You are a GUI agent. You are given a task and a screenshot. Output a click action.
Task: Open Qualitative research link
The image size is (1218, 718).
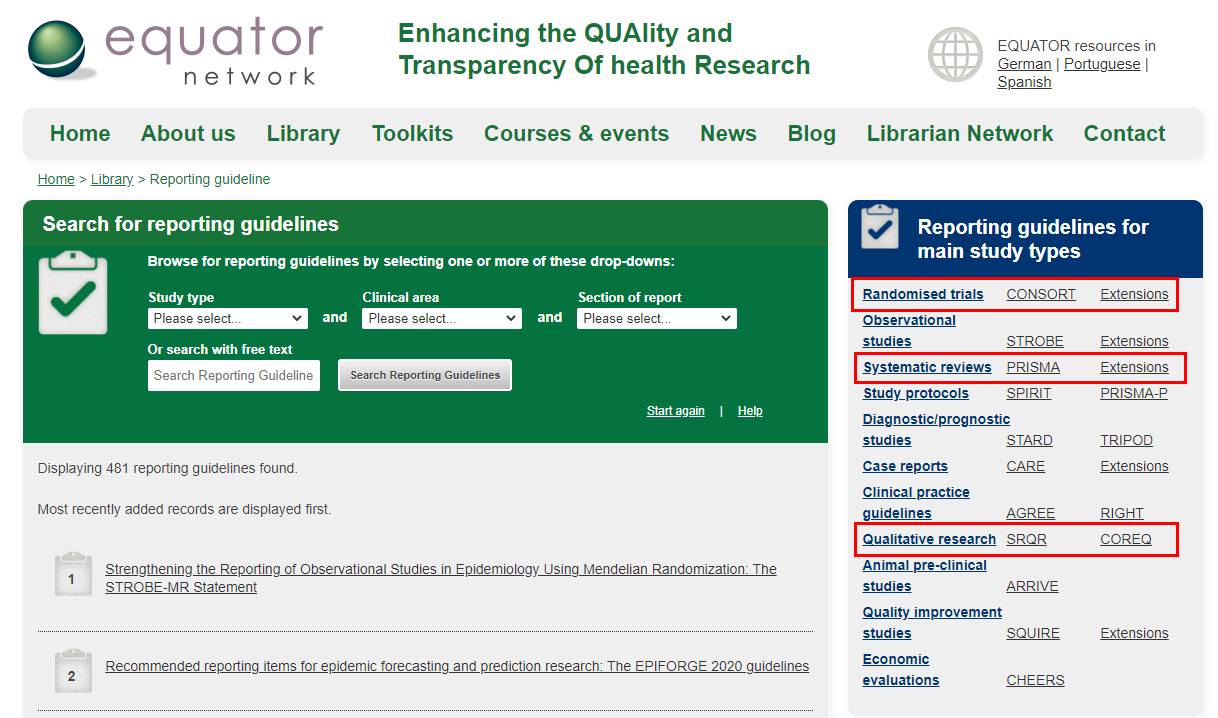929,539
